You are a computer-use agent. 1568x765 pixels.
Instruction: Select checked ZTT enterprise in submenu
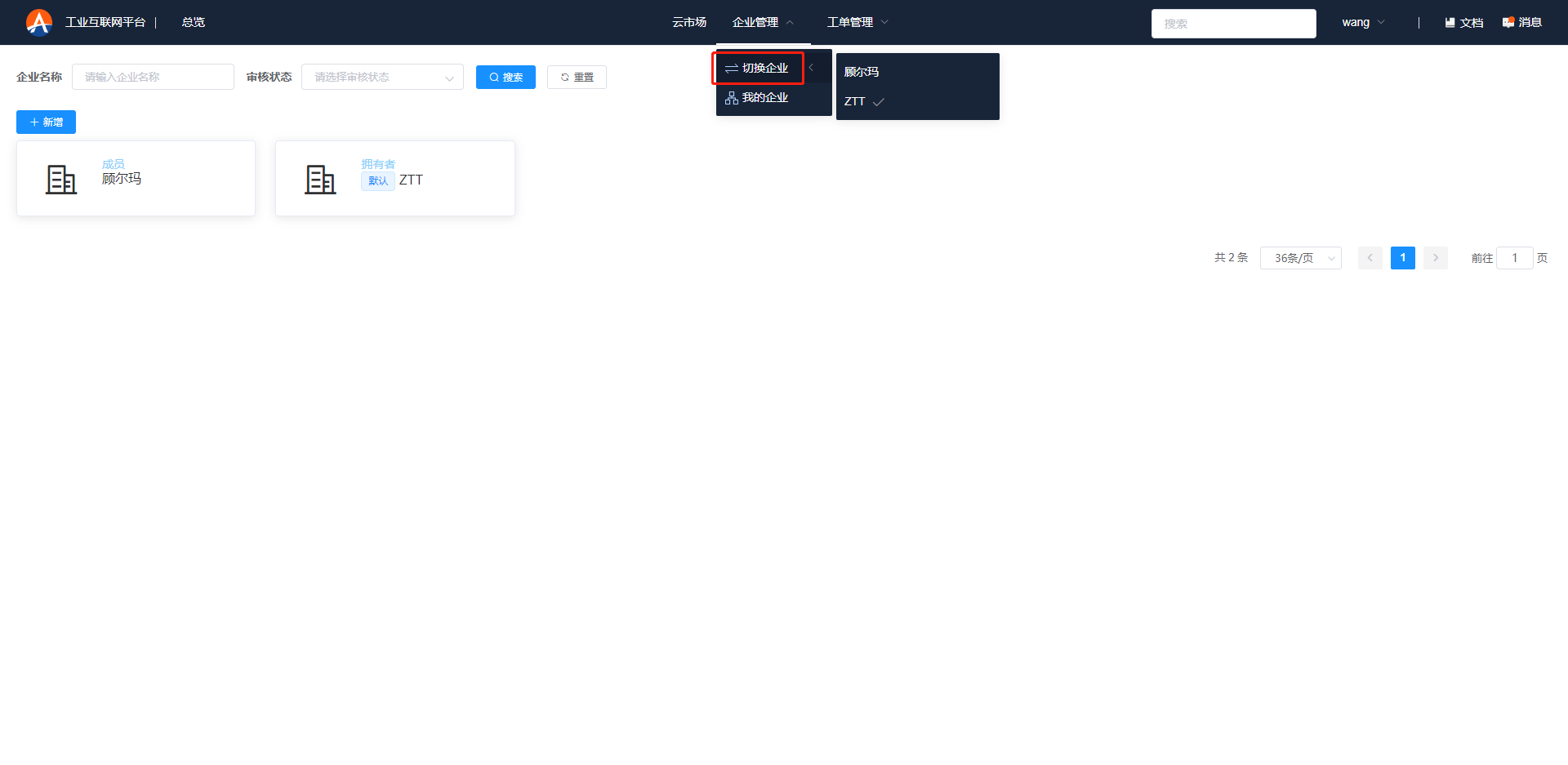pyautogui.click(x=855, y=101)
